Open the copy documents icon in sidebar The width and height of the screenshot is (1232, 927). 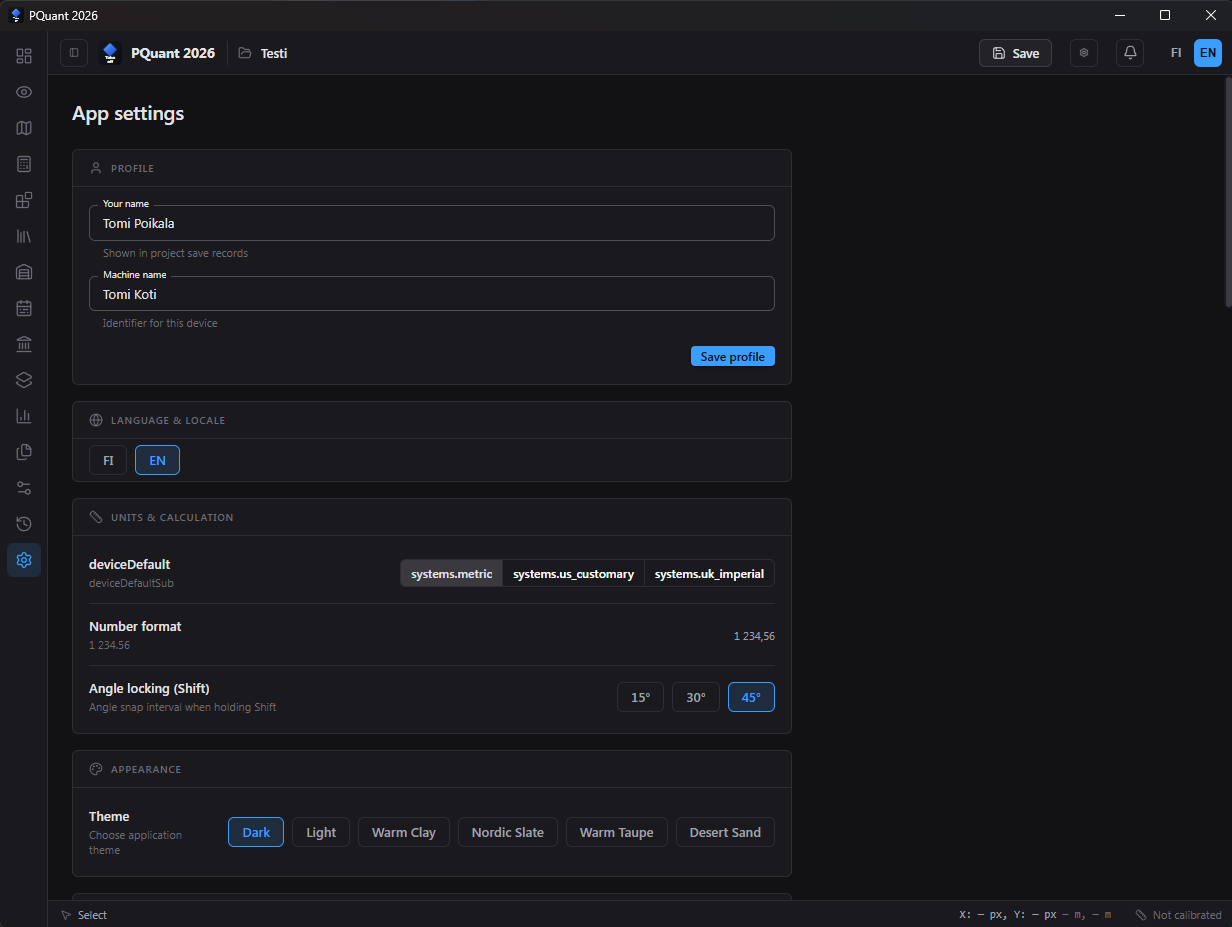click(x=24, y=452)
